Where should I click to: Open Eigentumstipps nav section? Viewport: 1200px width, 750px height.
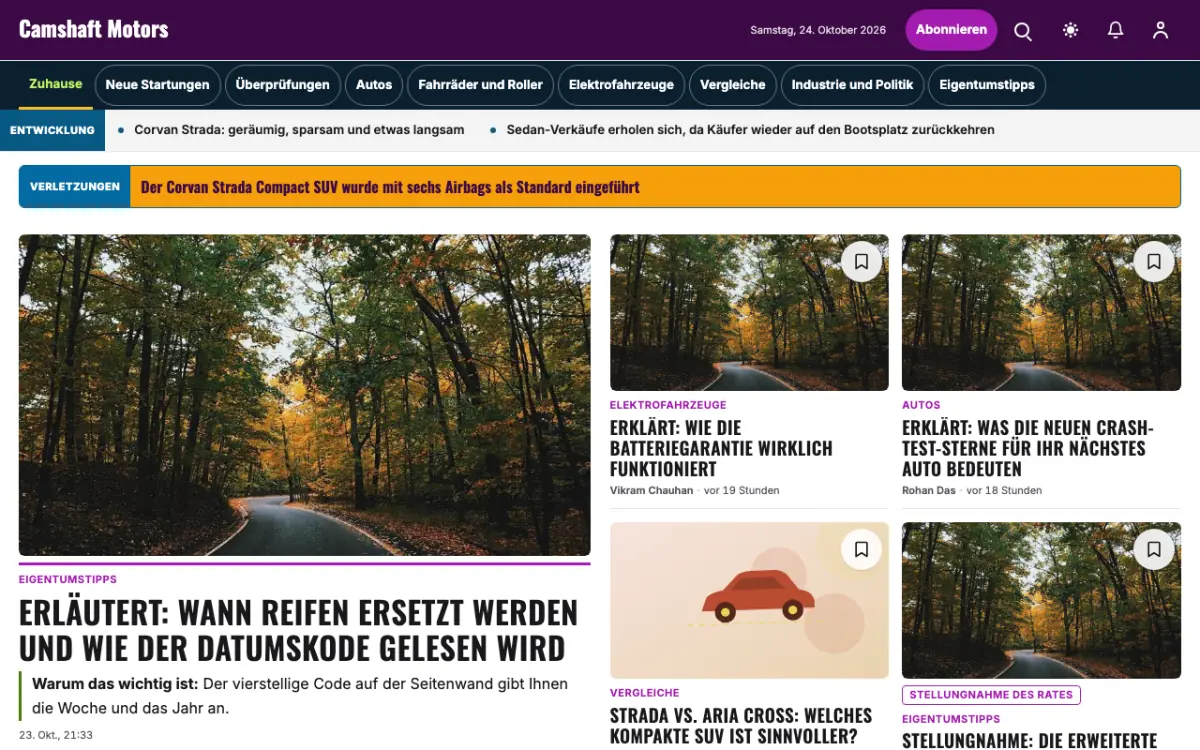tap(987, 85)
